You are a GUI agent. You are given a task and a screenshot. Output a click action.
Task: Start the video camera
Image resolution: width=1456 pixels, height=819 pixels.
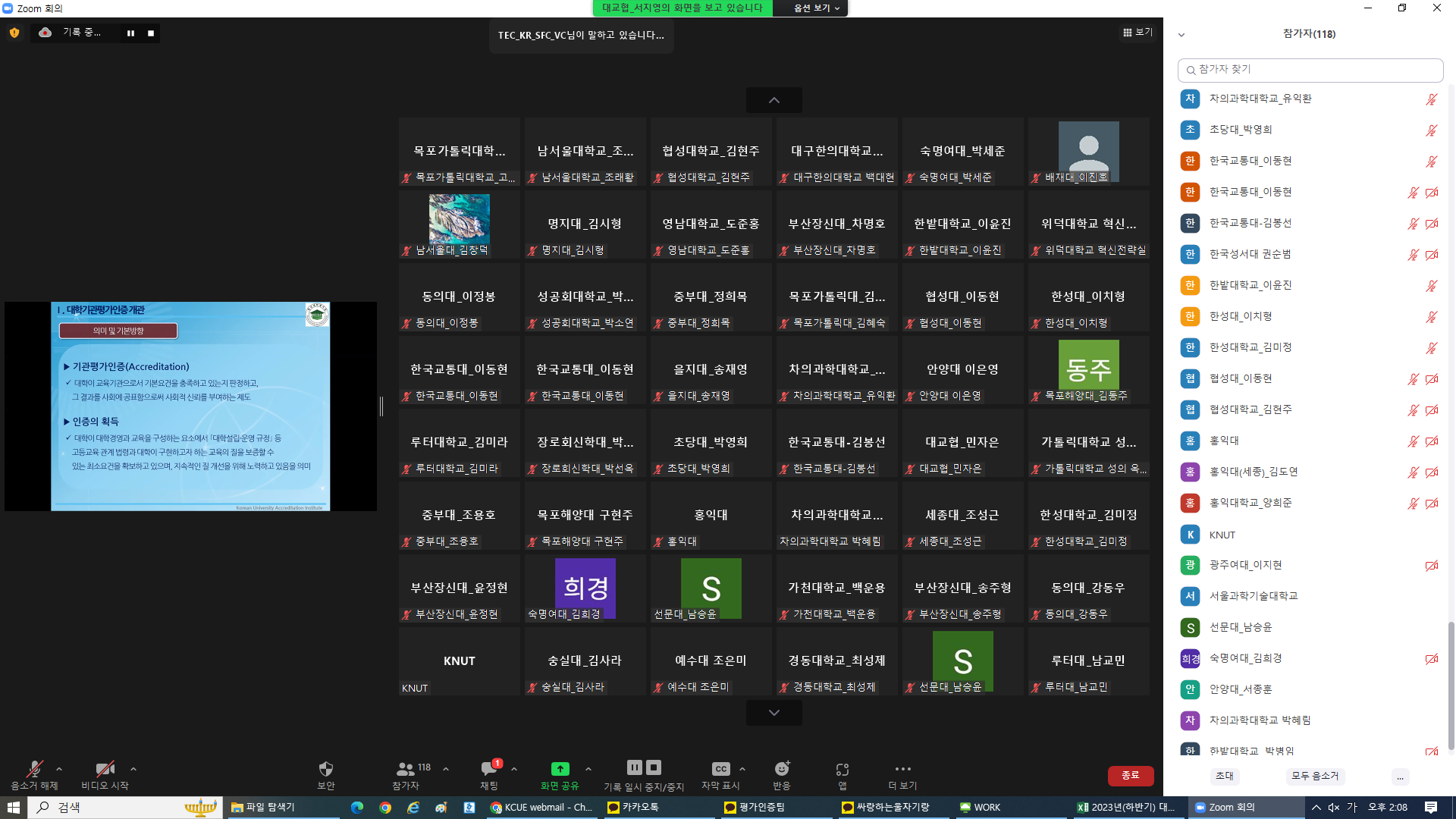[105, 769]
